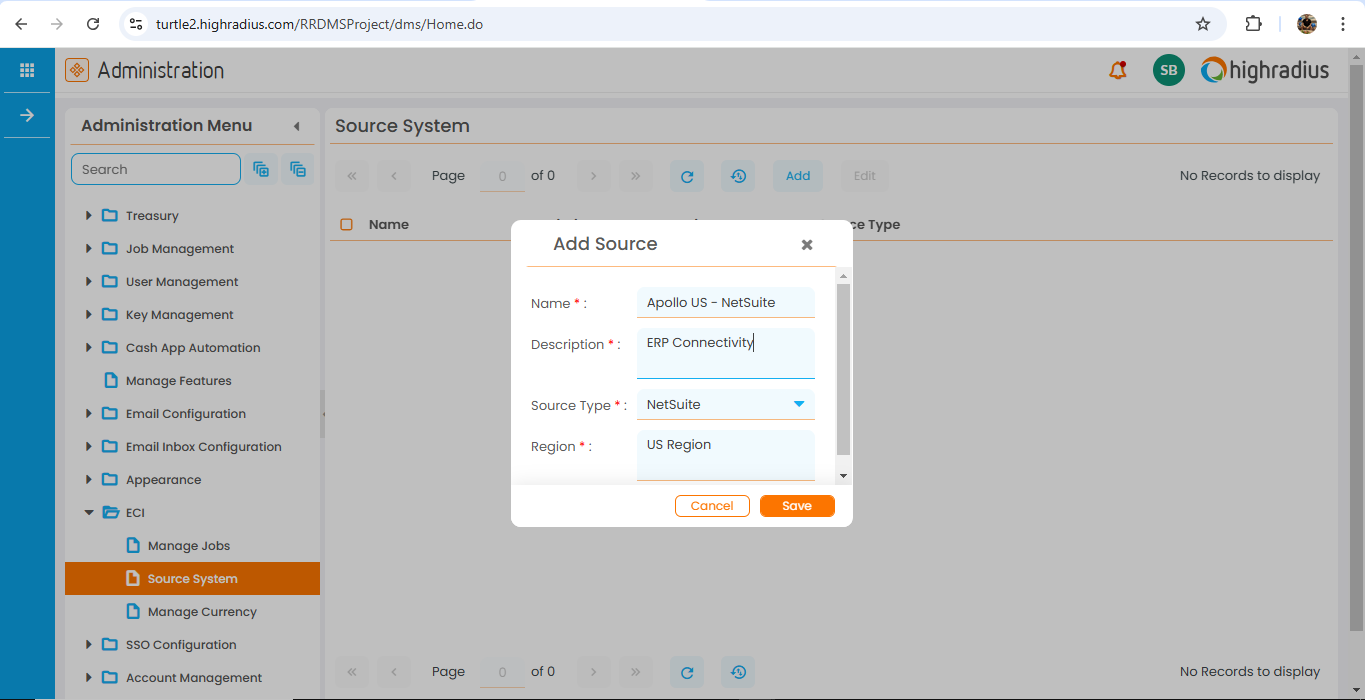The image size is (1365, 700).
Task: Open Manage Currency under ECI
Action: (x=202, y=612)
